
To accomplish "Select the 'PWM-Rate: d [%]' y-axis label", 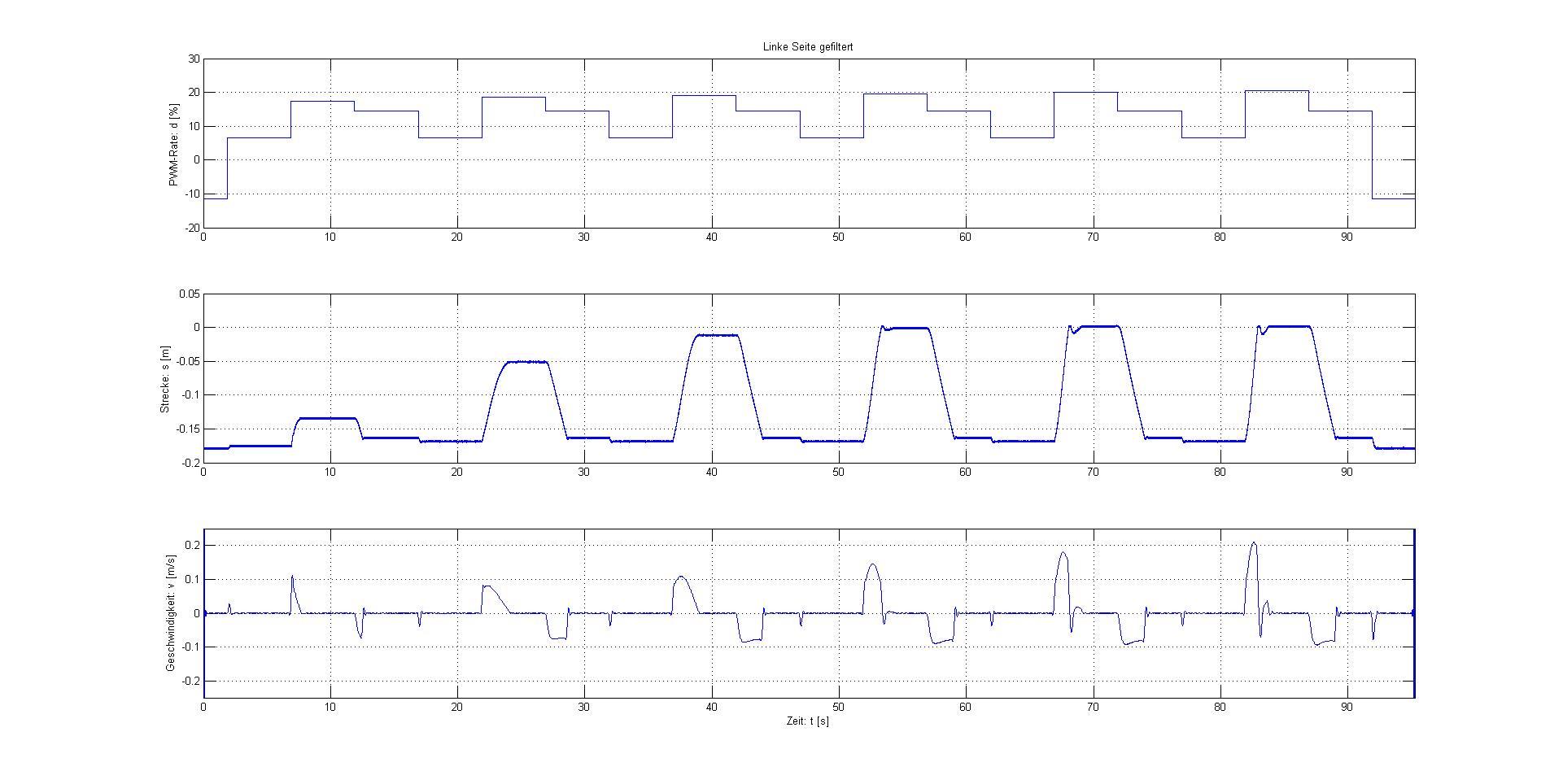I will [x=173, y=145].
